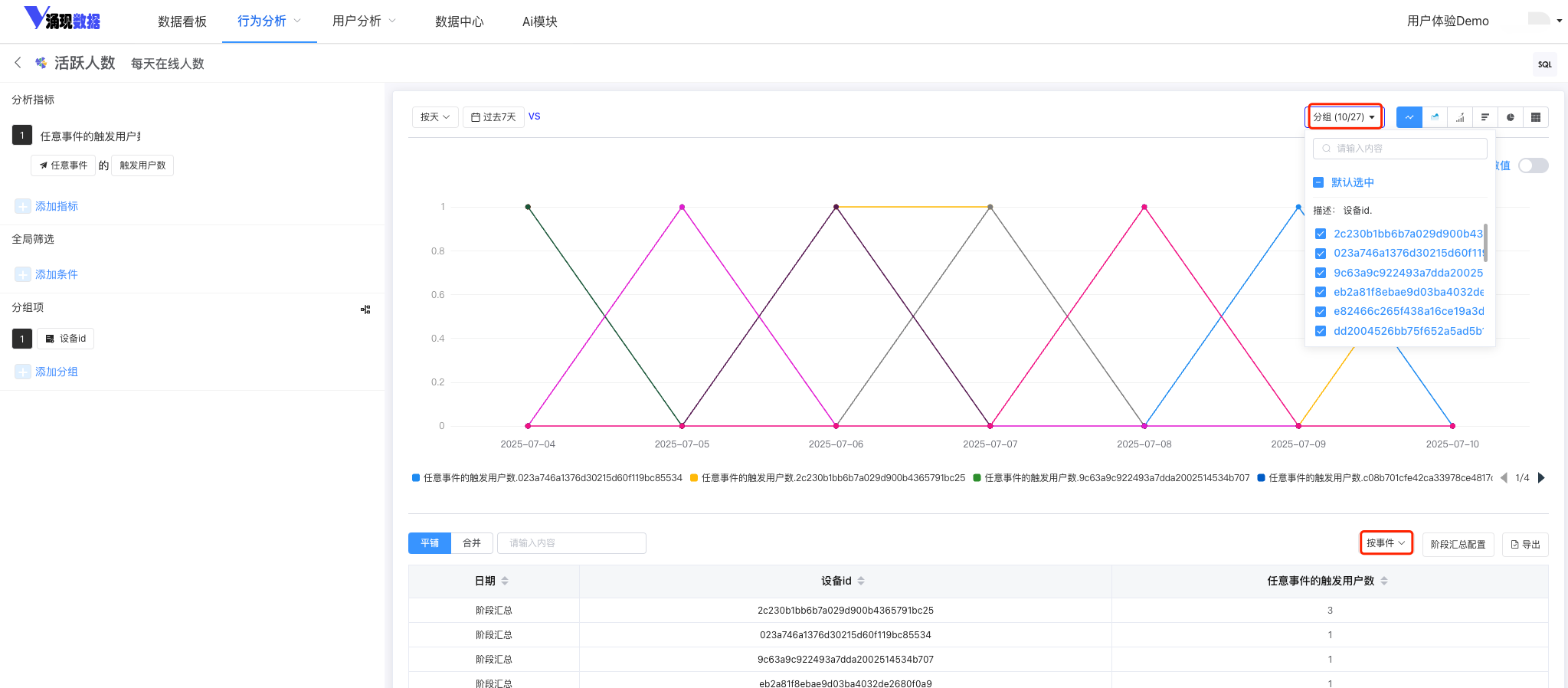Open the SQL view icon
Viewport: 1568px width, 688px height.
point(1545,64)
